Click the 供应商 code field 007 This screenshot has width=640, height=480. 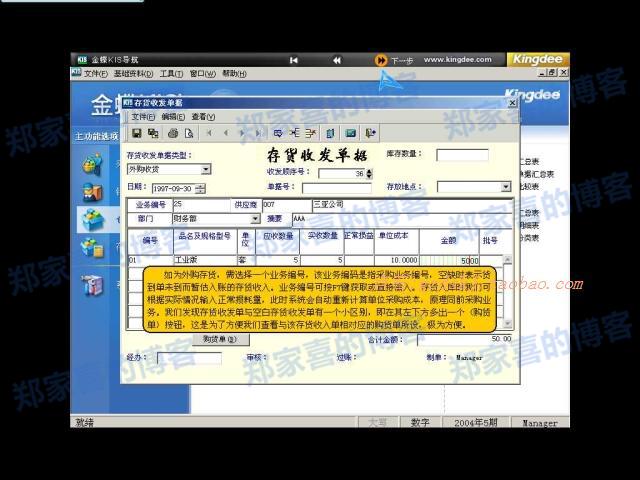click(287, 205)
